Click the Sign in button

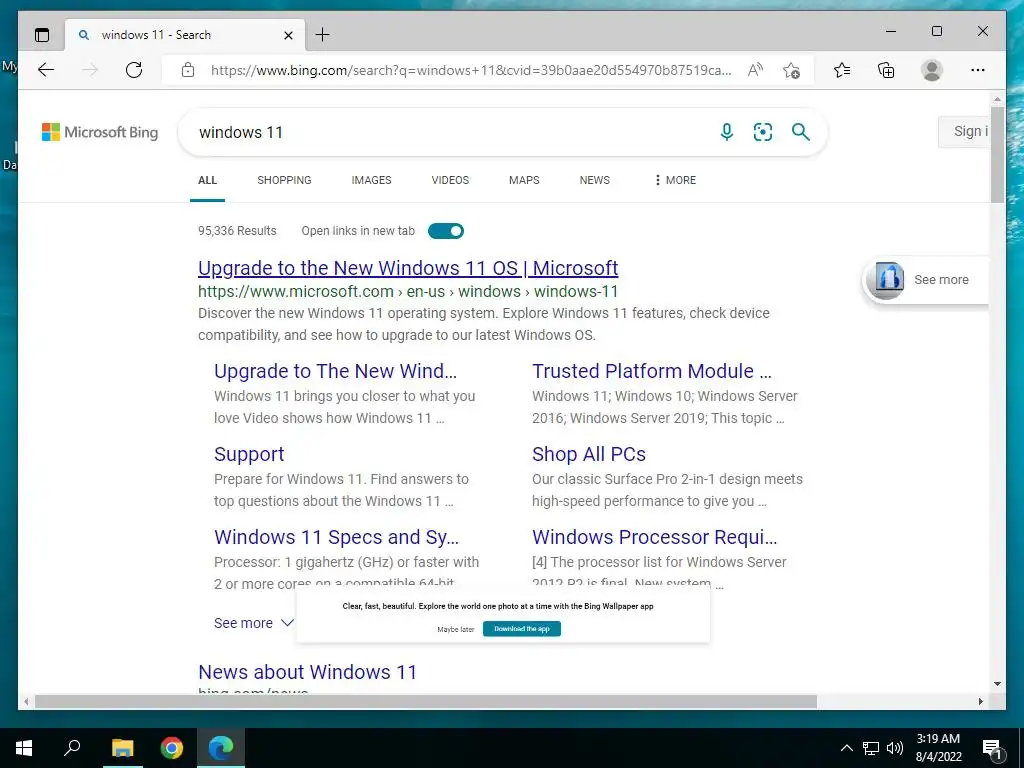click(x=964, y=131)
